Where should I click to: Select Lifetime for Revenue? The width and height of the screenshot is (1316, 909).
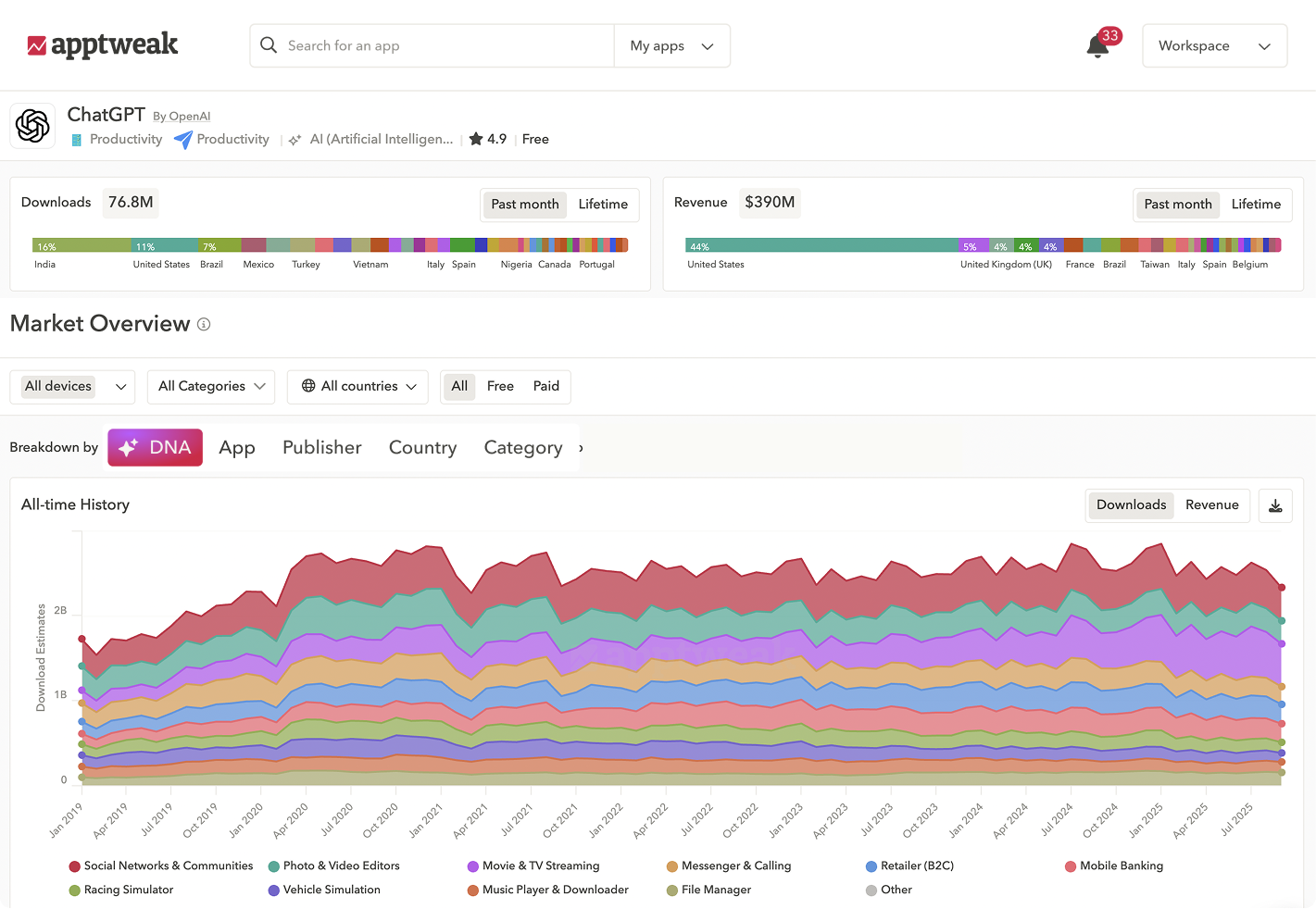1256,205
